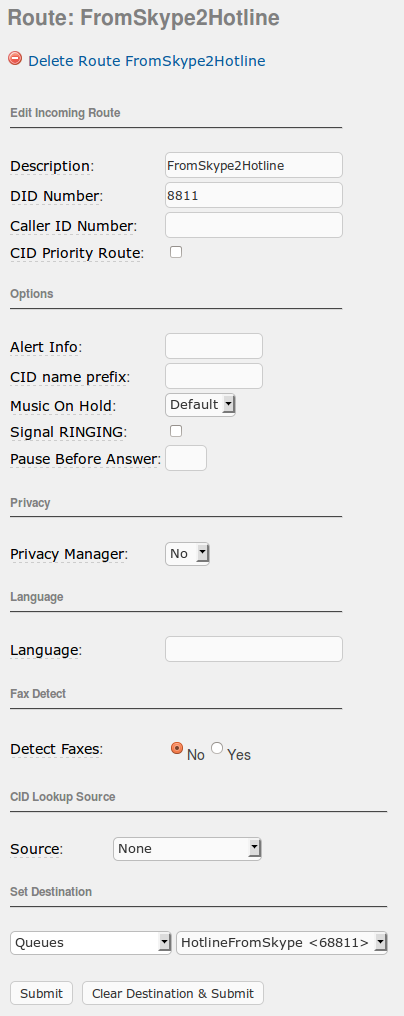Expand the HotlineFromSkype queue dropdown
This screenshot has width=404, height=1016.
pyautogui.click(x=281, y=943)
